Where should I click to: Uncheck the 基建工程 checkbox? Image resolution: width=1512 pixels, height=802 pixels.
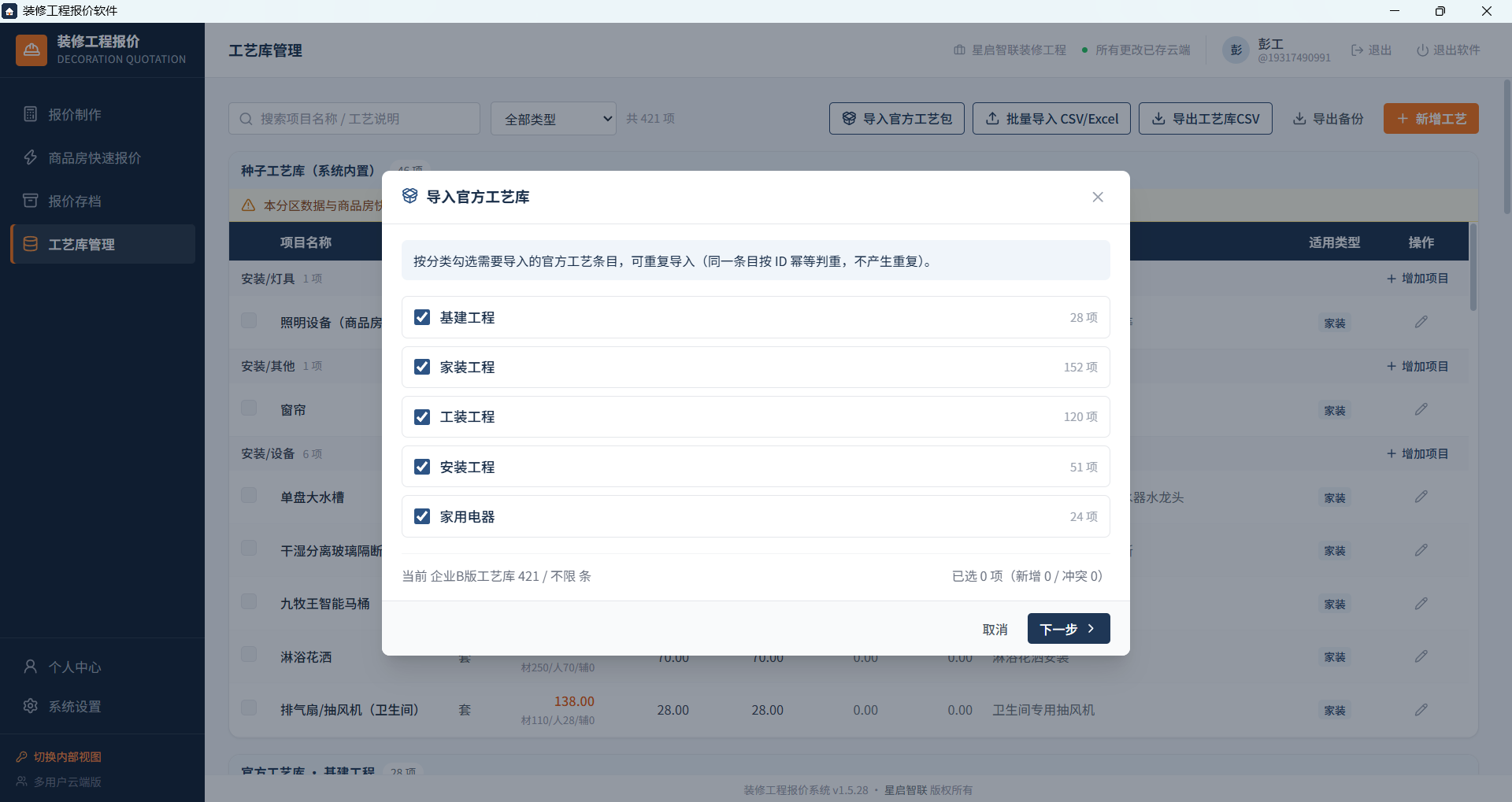coord(422,317)
